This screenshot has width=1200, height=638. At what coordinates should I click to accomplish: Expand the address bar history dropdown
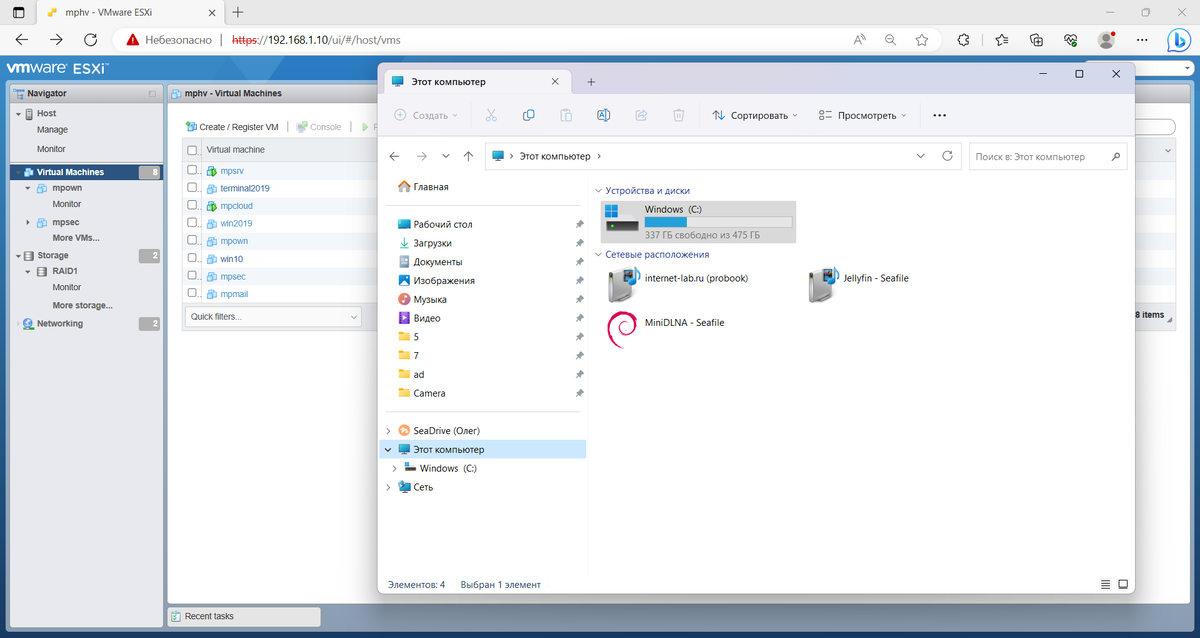[x=920, y=157]
